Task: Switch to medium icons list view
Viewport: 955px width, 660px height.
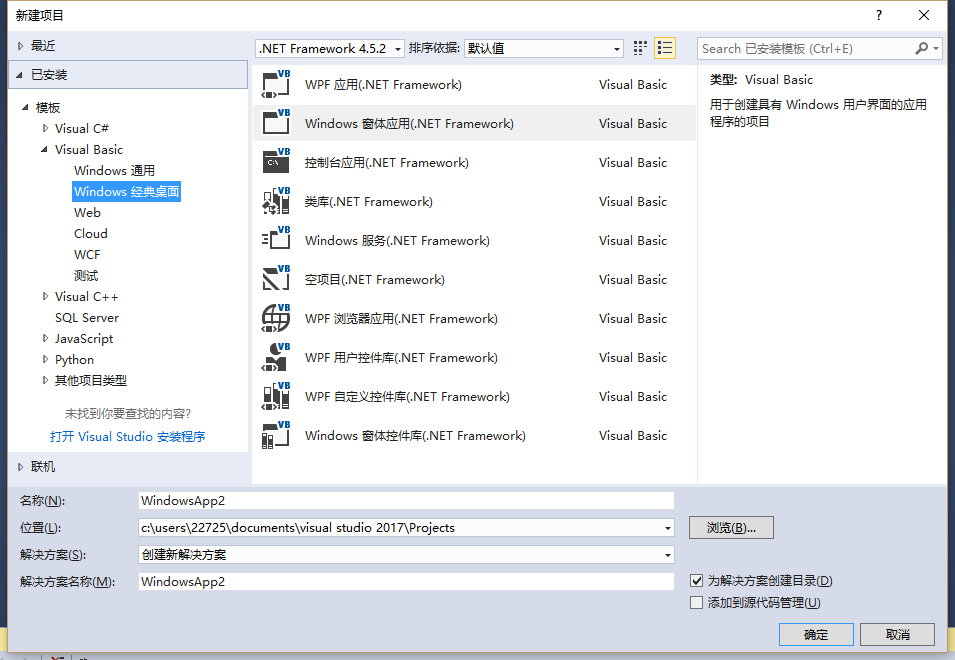Action: click(x=665, y=48)
